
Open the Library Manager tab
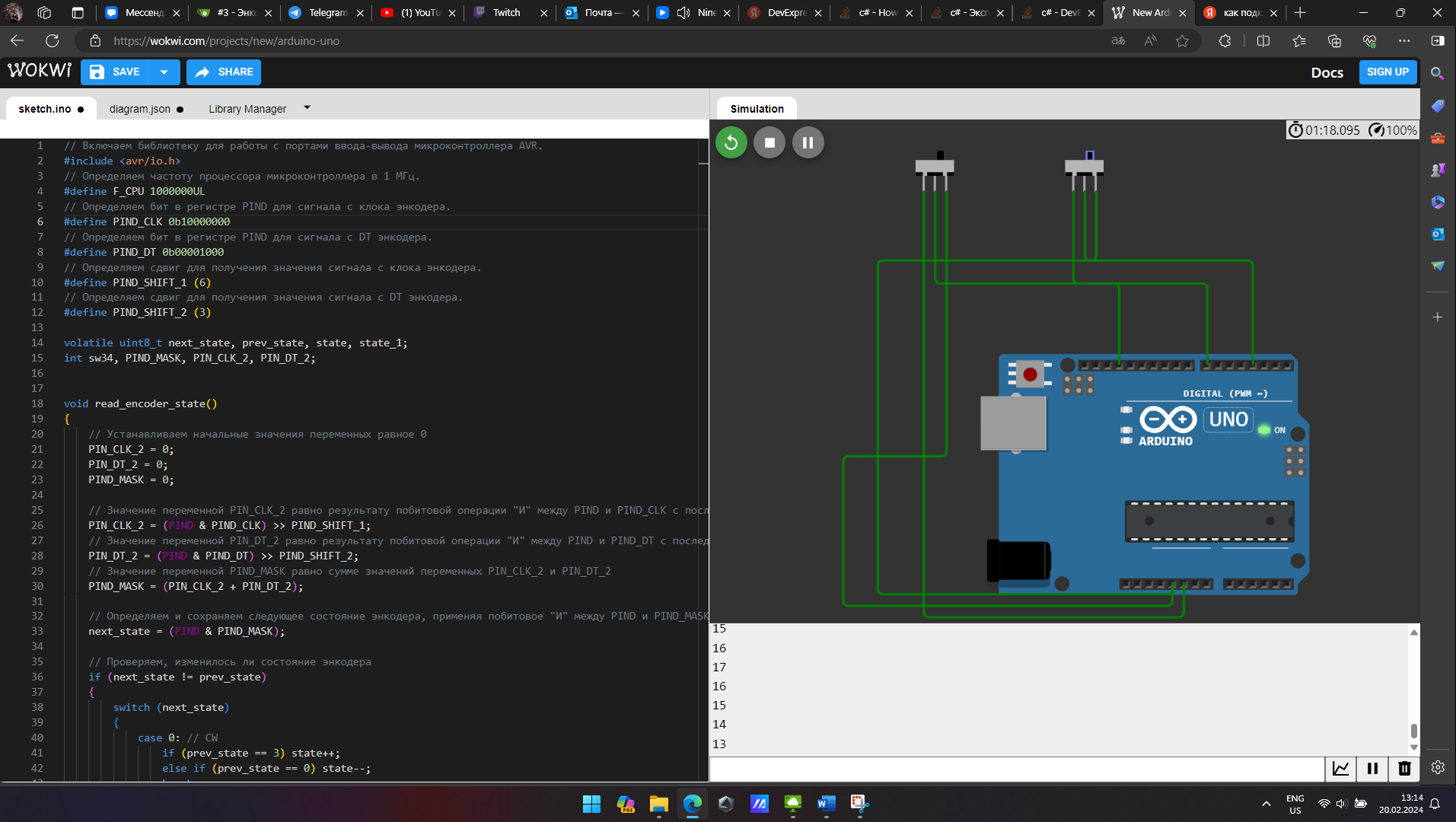point(247,109)
